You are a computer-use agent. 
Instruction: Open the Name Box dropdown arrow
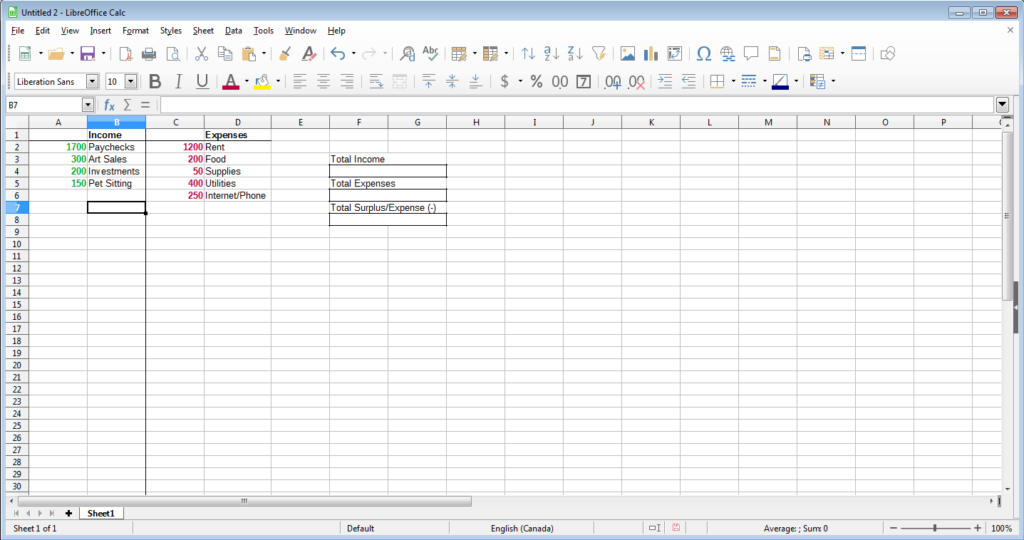click(x=88, y=105)
